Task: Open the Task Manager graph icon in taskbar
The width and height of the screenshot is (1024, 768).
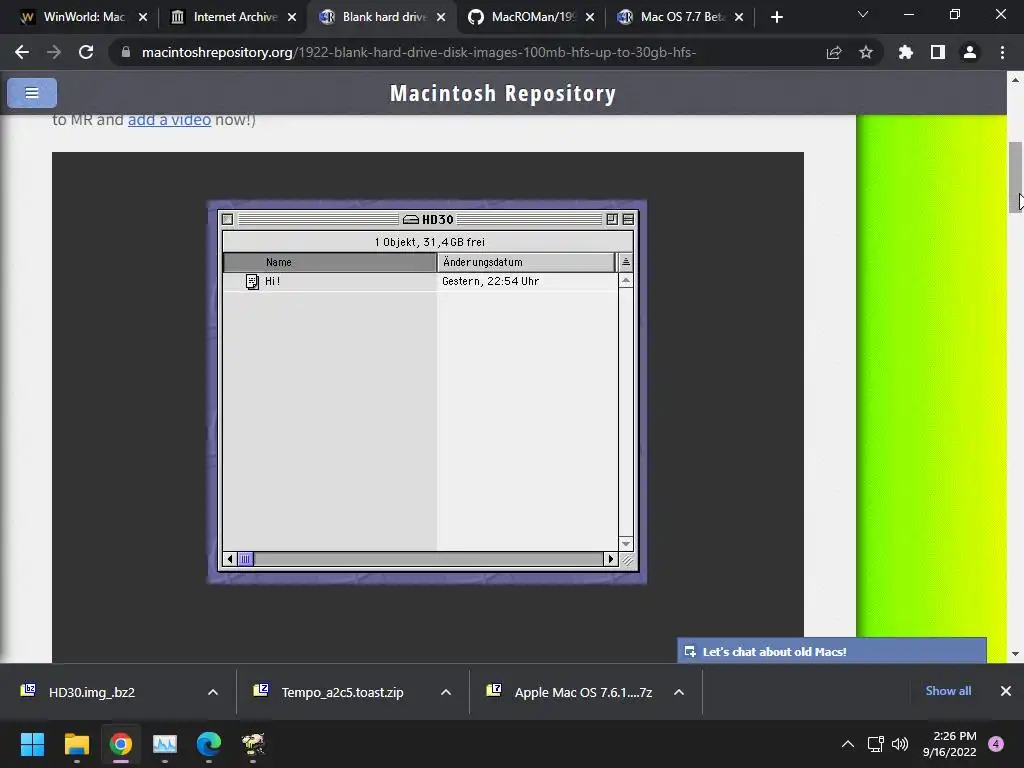Action: pyautogui.click(x=165, y=744)
